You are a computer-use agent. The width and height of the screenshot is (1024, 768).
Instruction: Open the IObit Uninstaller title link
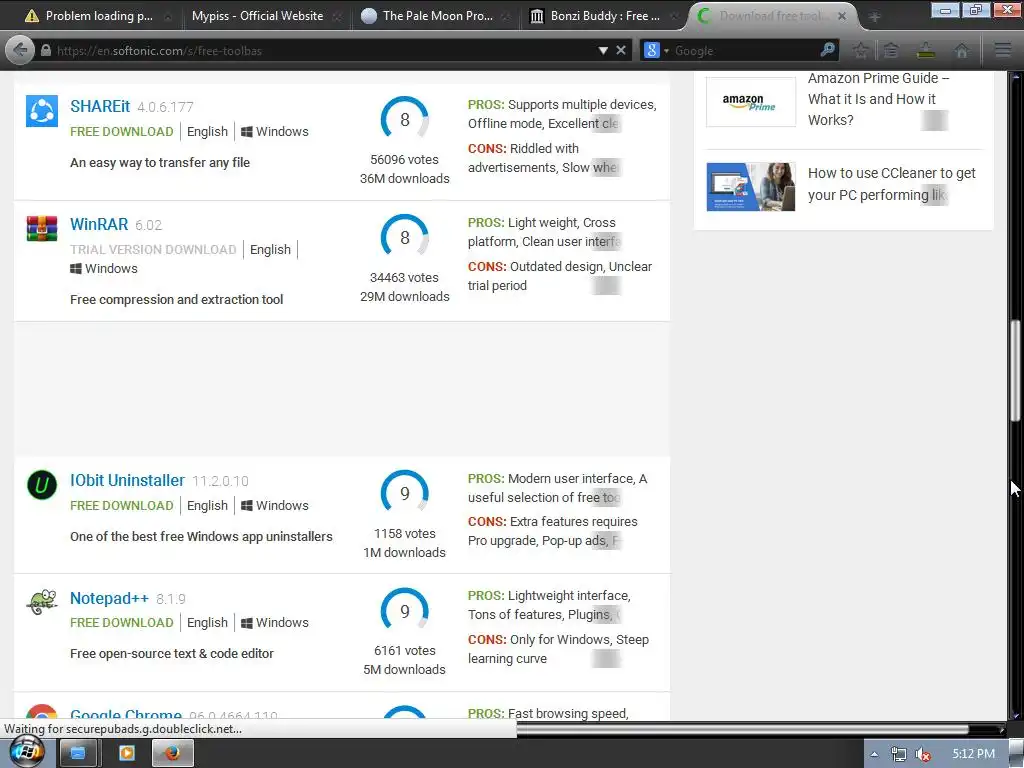[127, 480]
